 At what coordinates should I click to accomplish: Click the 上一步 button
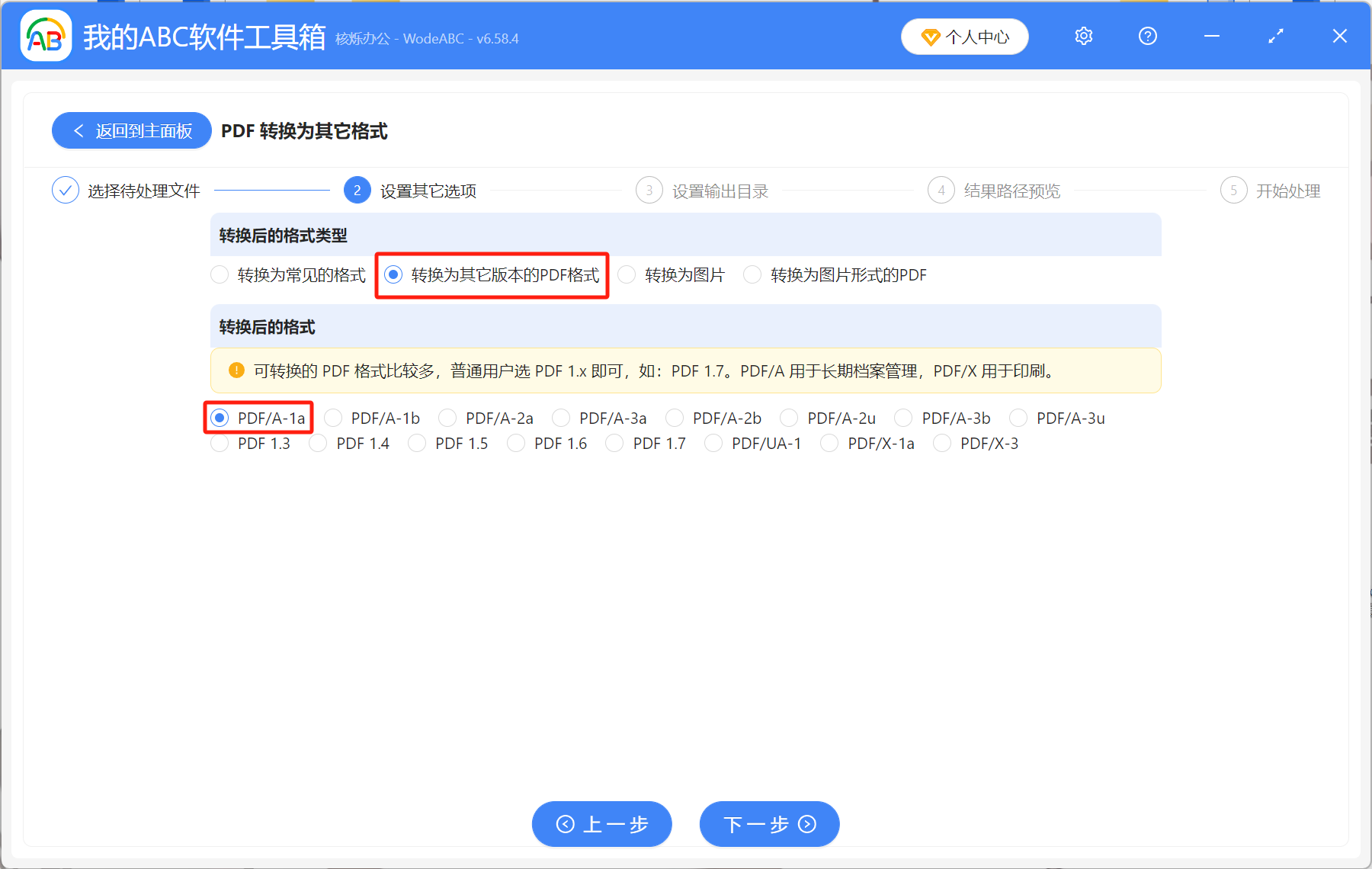(601, 824)
